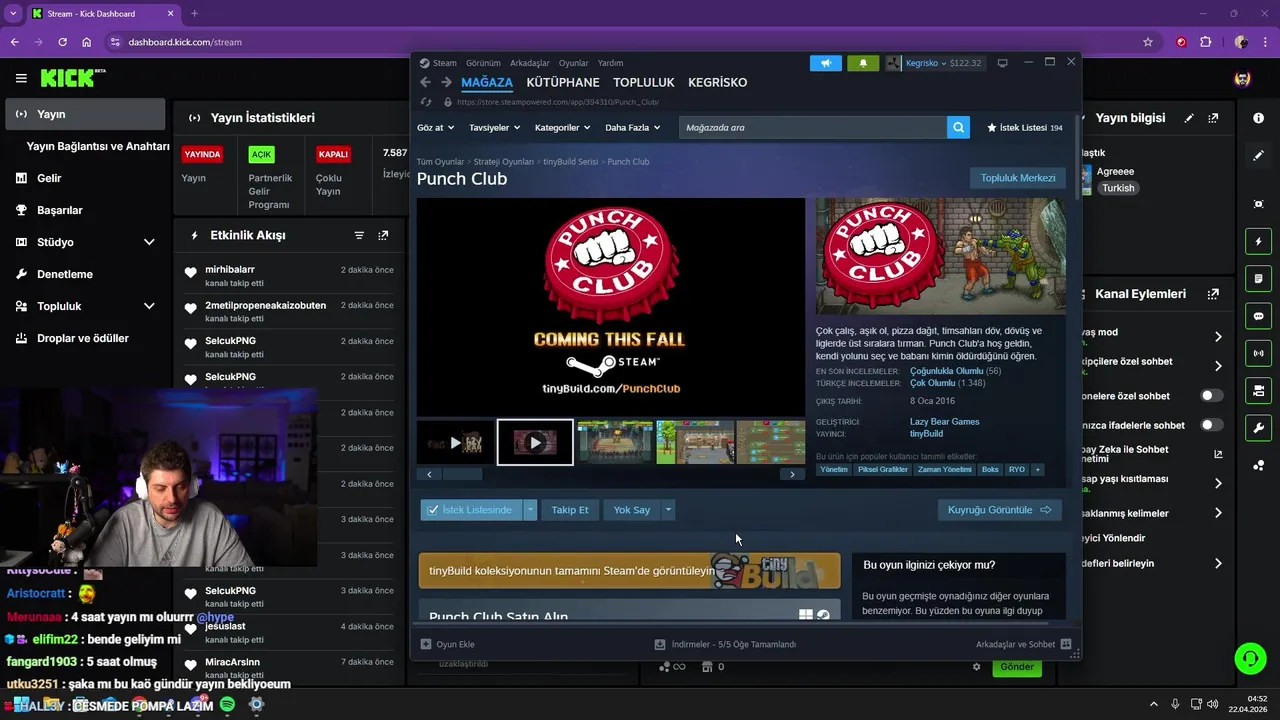The height and width of the screenshot is (720, 1280).
Task: Open the Kick info icon in right rail
Action: 1258,118
